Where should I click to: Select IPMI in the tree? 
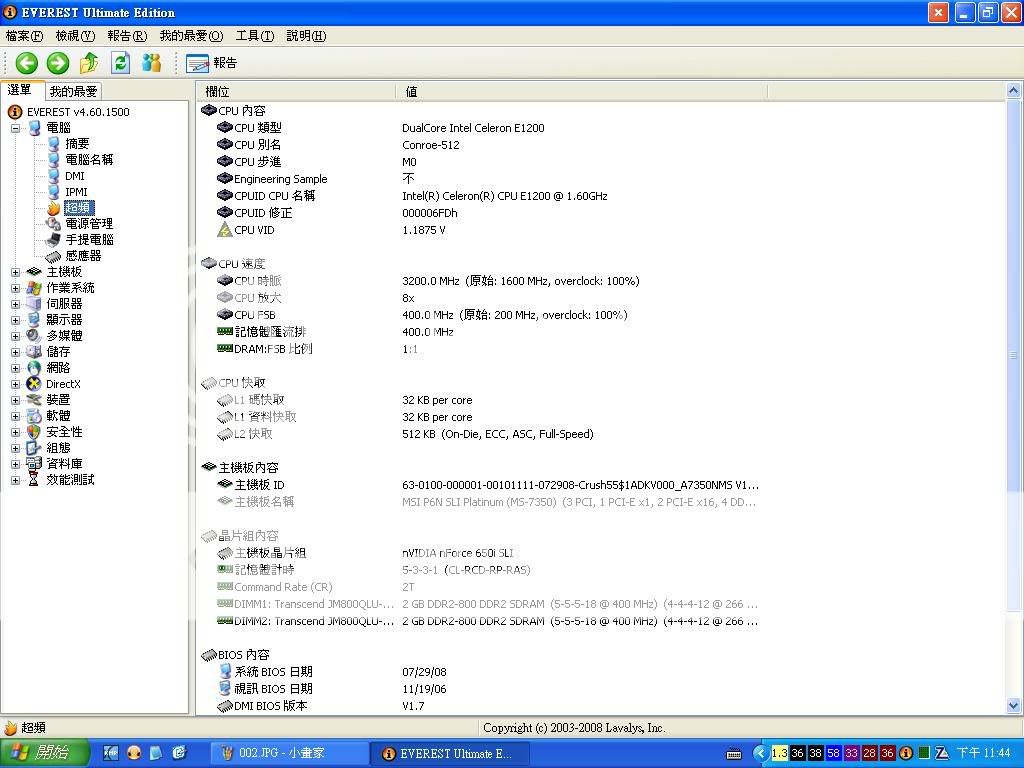(x=76, y=192)
